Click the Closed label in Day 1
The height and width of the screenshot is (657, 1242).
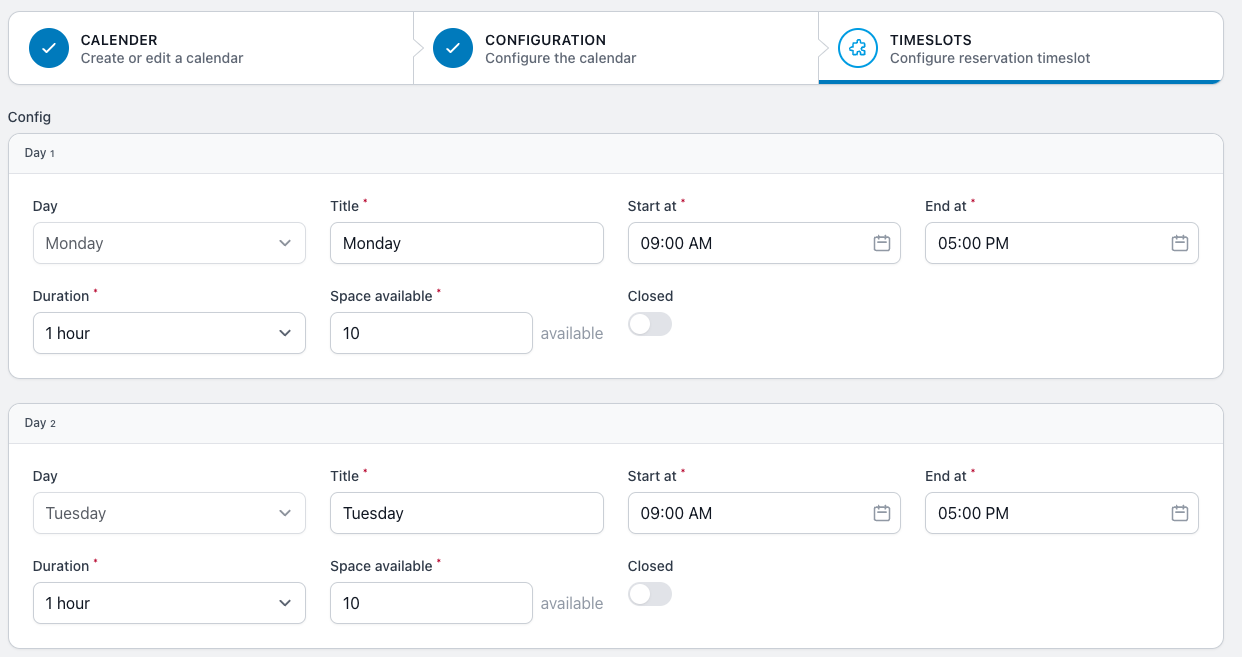click(650, 296)
